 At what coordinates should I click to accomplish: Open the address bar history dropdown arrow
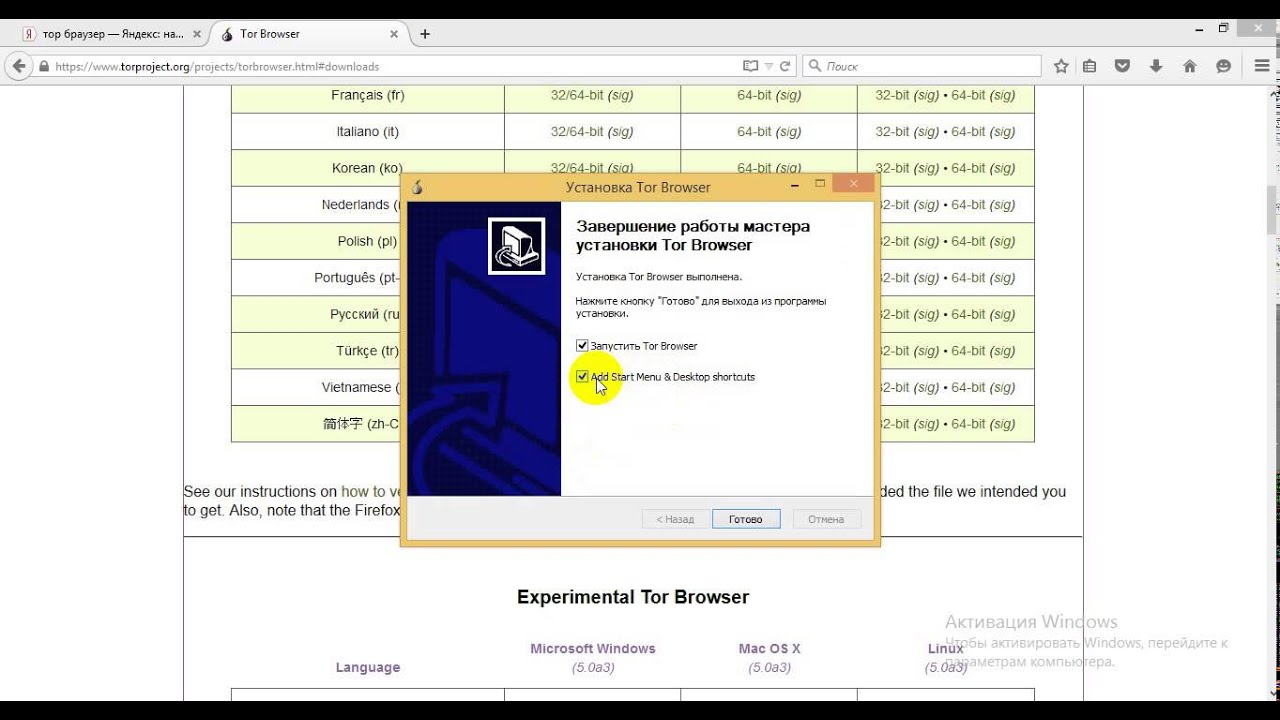[769, 66]
